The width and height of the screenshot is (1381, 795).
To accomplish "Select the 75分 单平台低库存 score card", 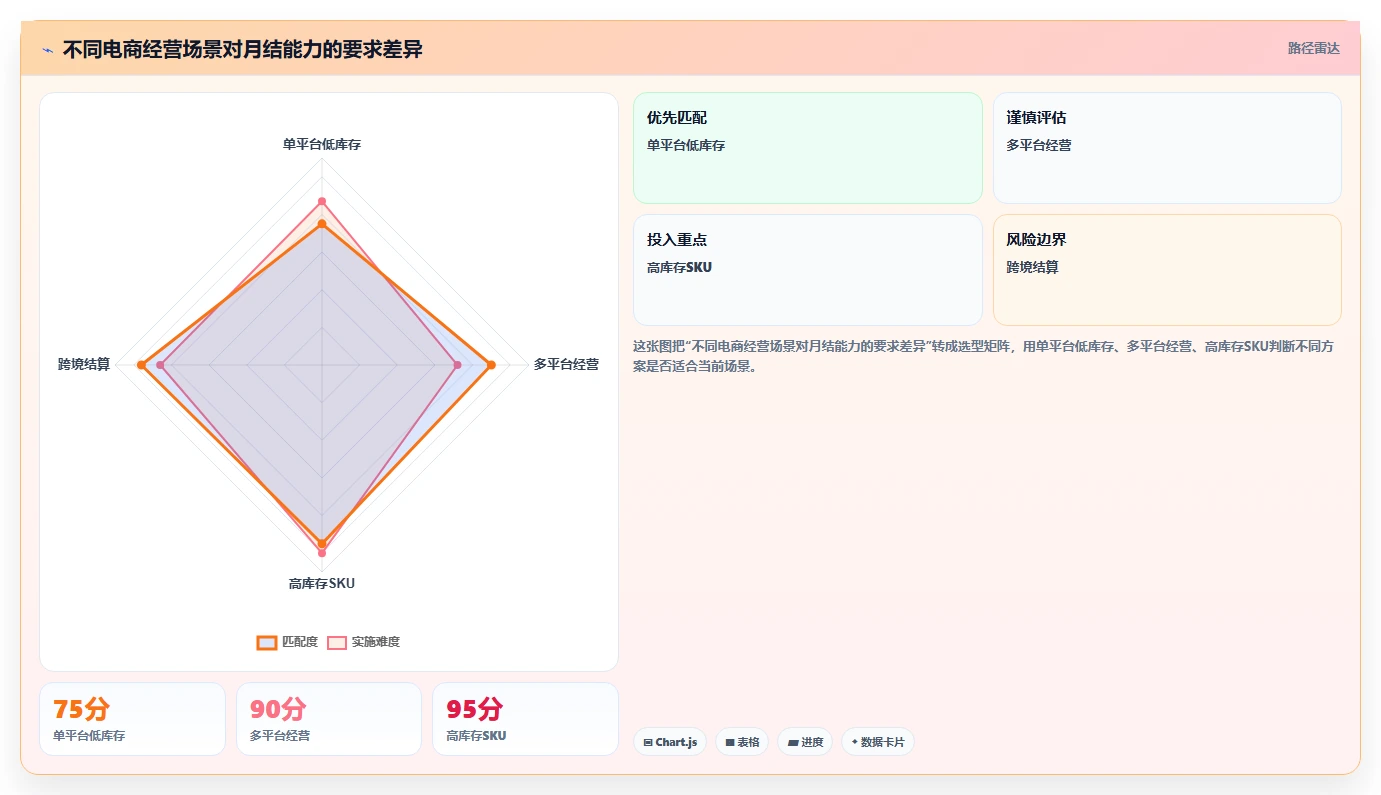I will (x=132, y=719).
